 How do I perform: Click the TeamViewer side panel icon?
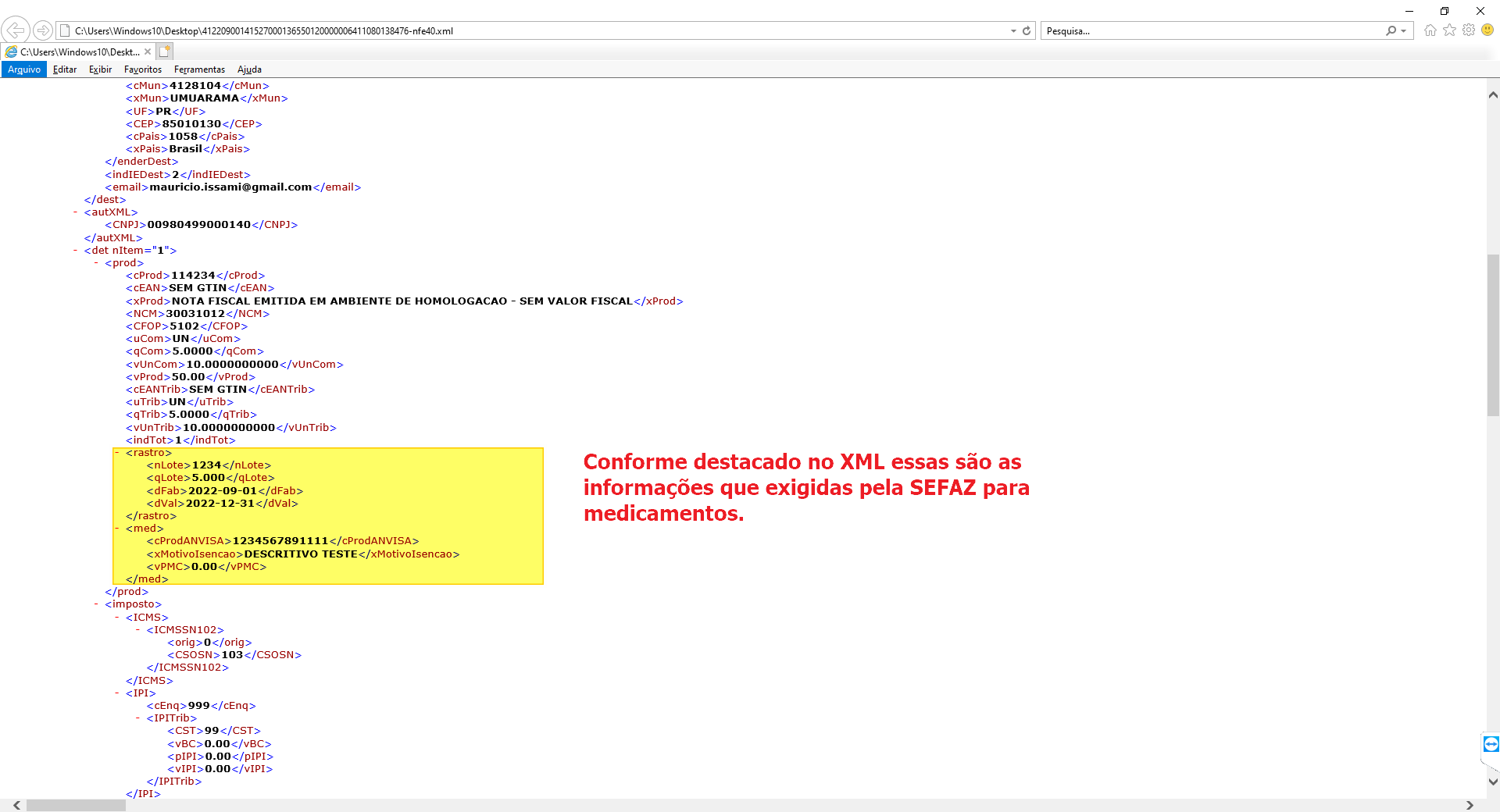1491,744
